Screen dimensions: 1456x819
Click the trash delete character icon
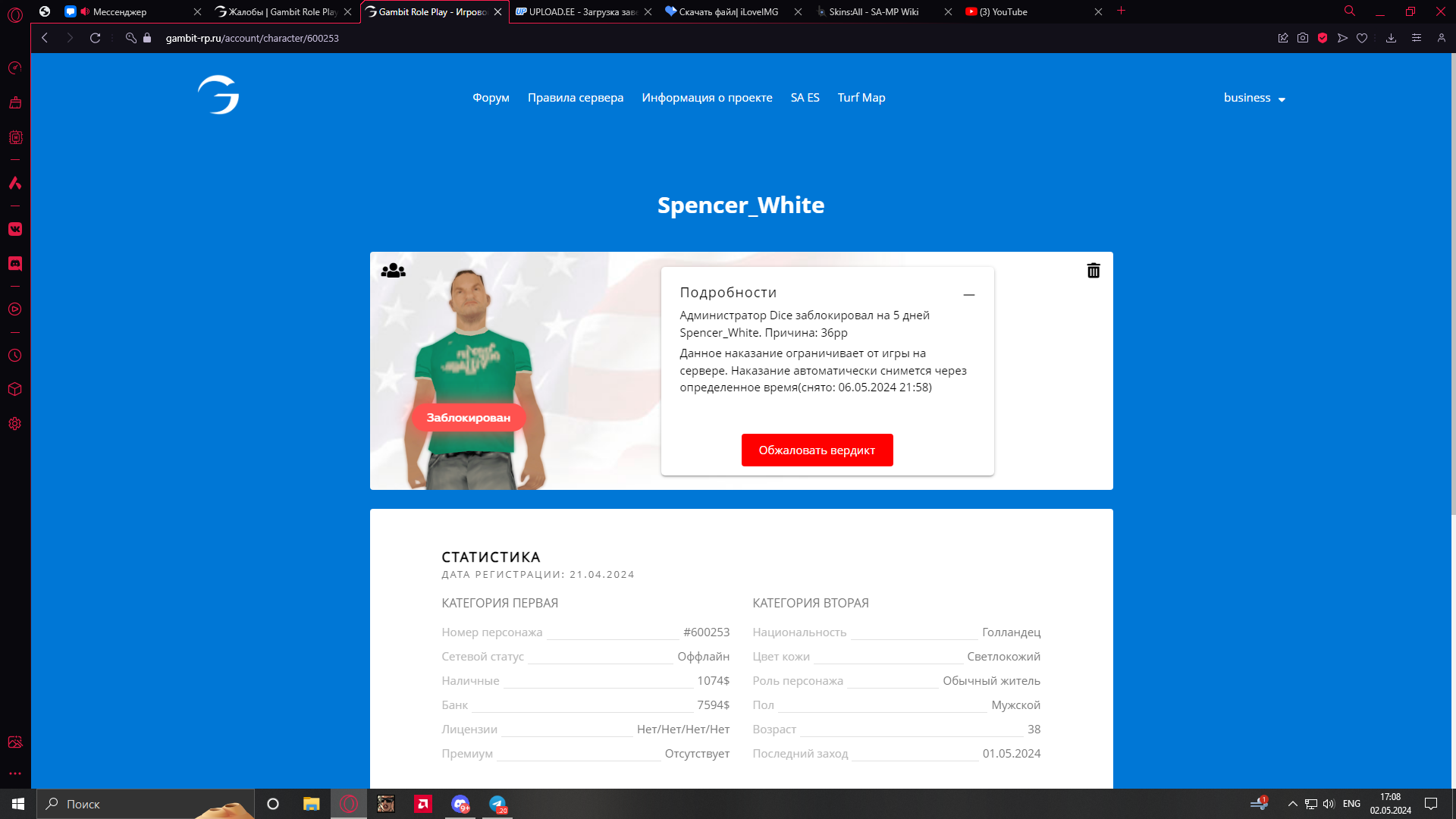tap(1093, 271)
